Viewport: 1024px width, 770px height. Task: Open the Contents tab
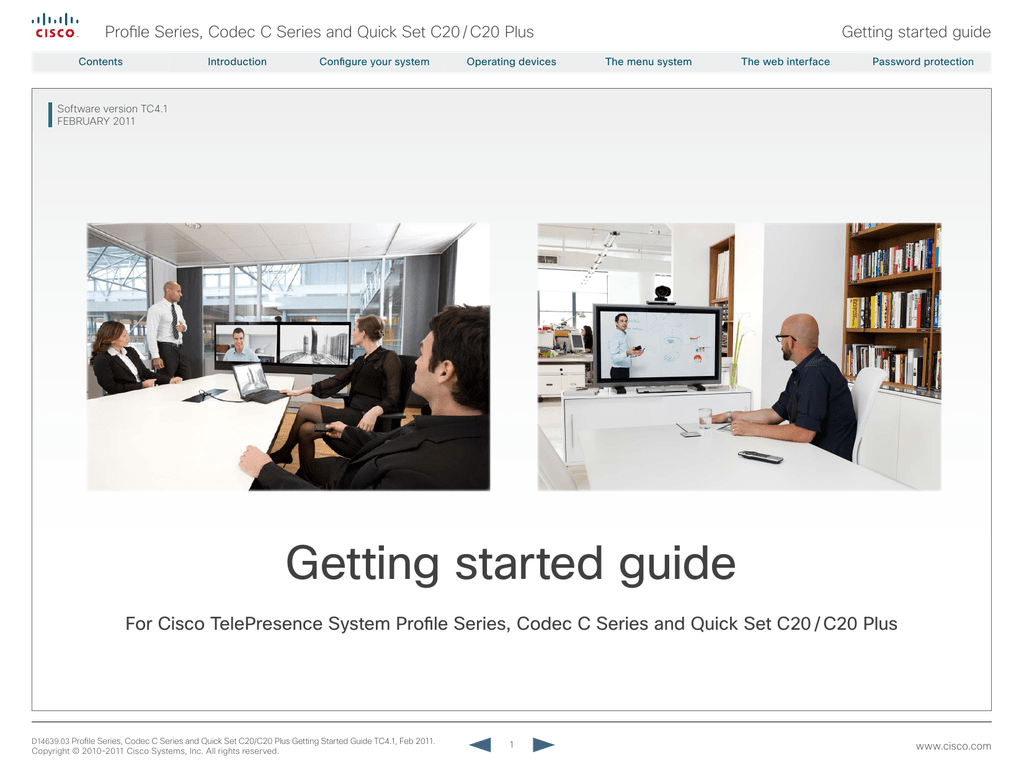pyautogui.click(x=100, y=62)
